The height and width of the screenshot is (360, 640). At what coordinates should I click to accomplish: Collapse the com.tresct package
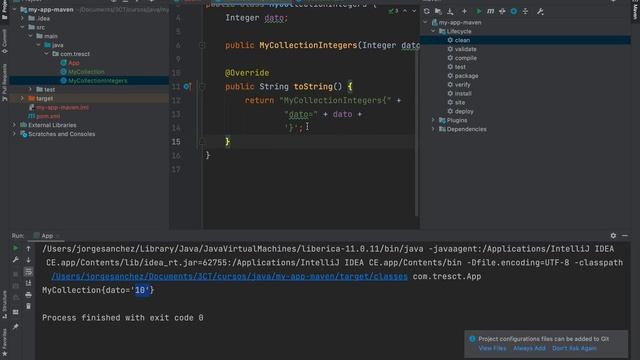(46, 54)
